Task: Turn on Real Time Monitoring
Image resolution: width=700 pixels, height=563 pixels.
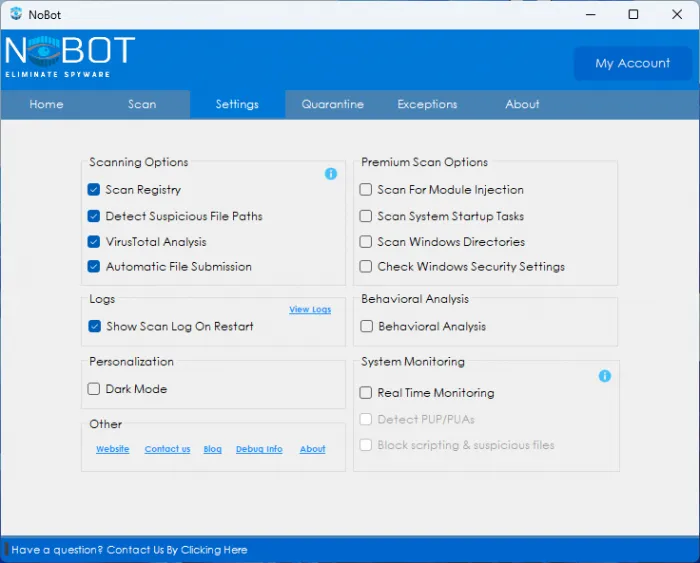Action: 366,393
